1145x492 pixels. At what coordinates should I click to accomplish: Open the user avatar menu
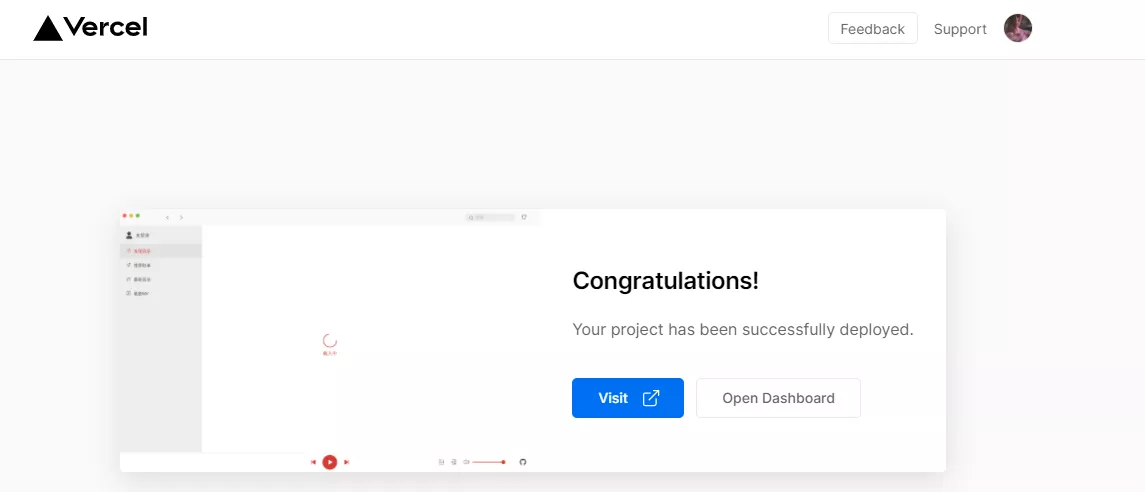[1017, 28]
